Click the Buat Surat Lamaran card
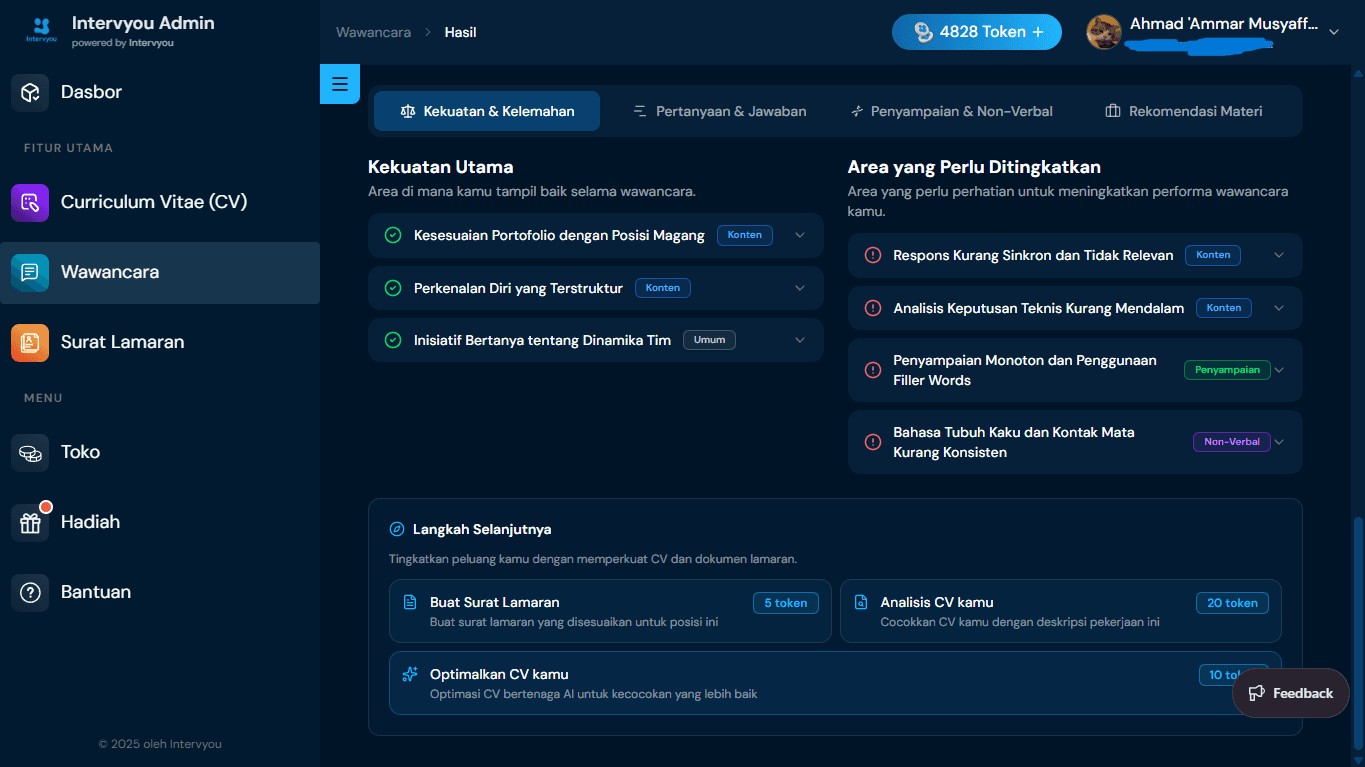 (x=610, y=611)
